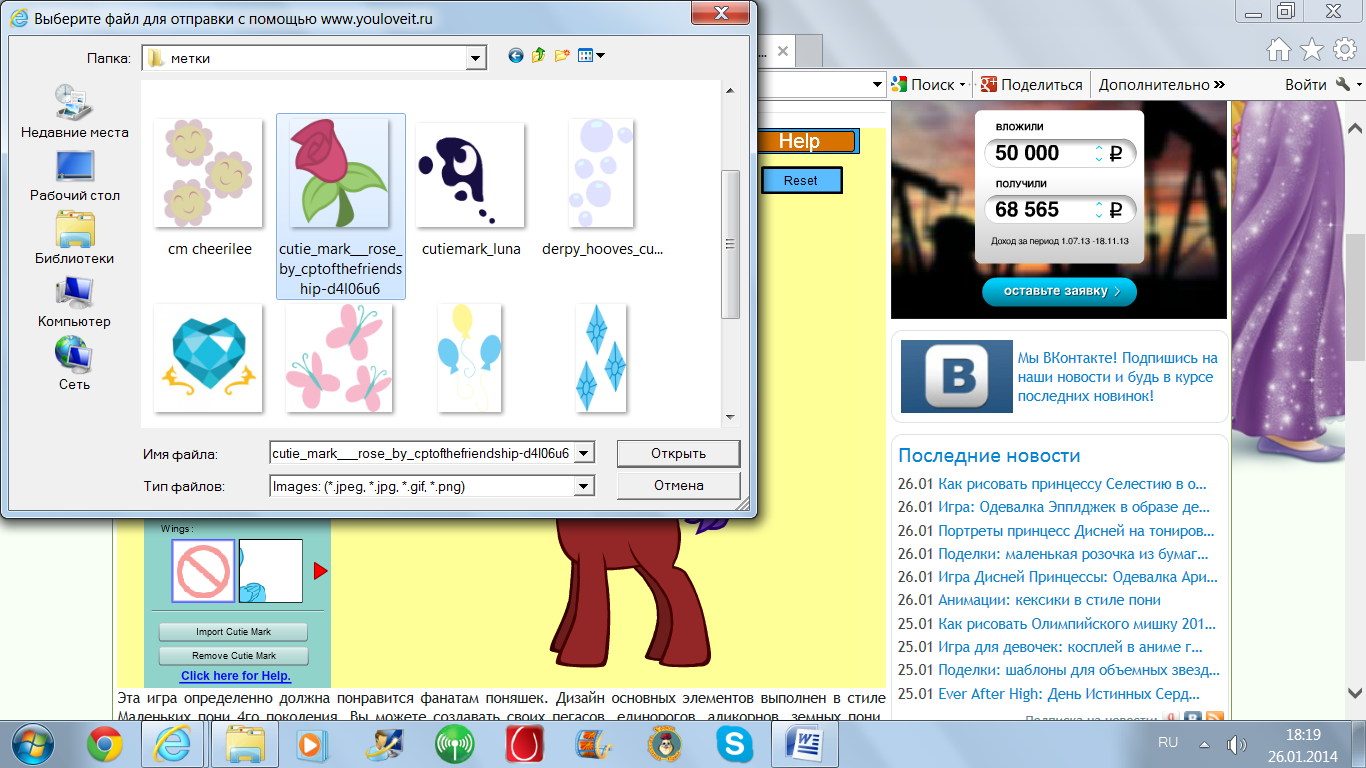The height and width of the screenshot is (768, 1366).
Task: Open Libraries (Библиотеки) in dialog sidebar
Action: click(75, 238)
